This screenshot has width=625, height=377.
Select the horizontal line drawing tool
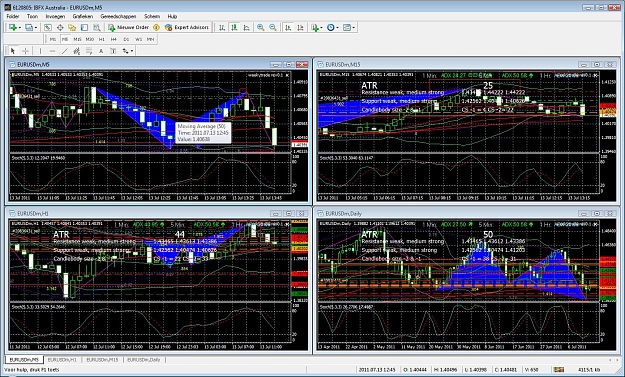[53, 51]
